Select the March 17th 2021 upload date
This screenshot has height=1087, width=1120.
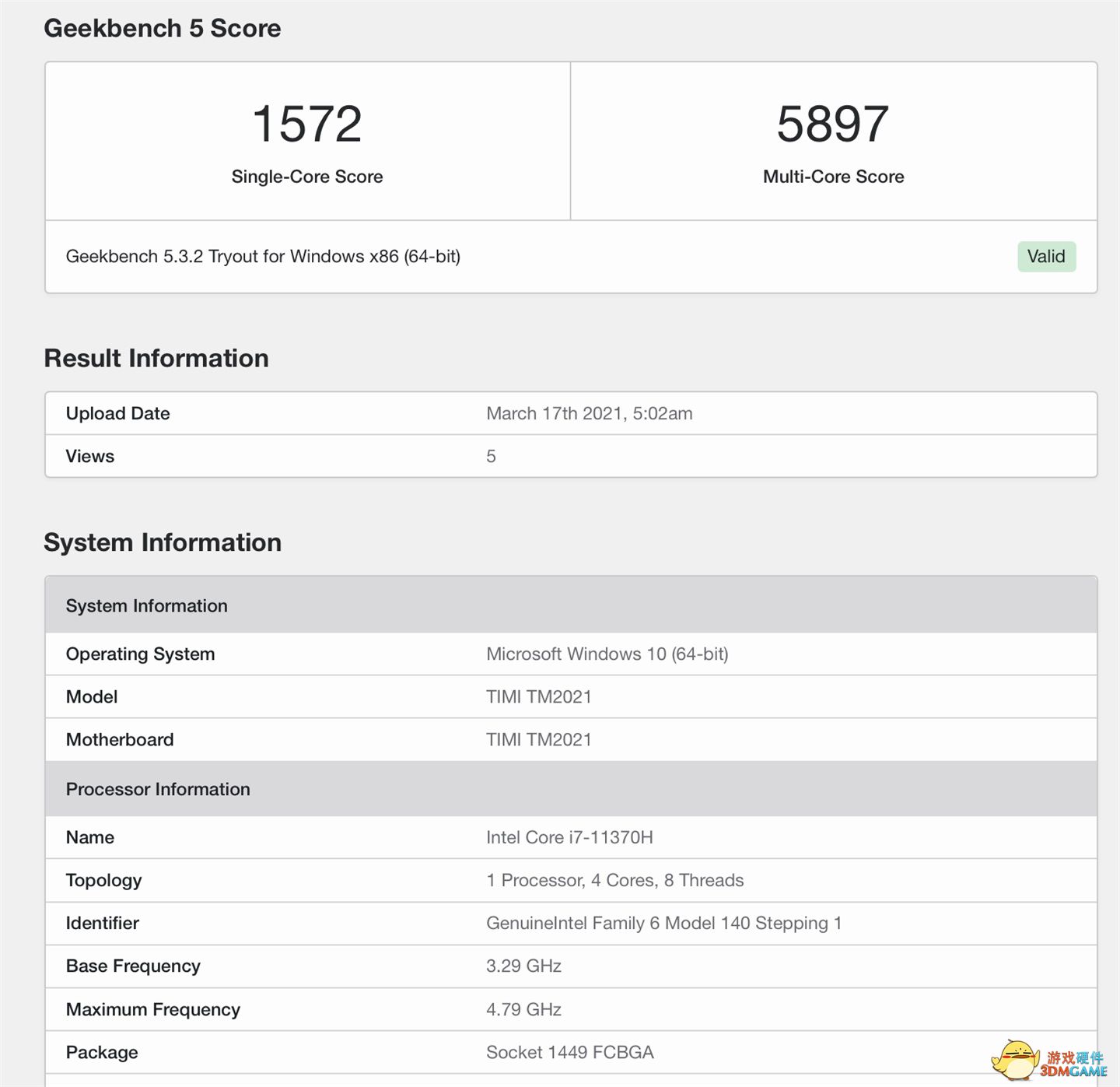click(589, 413)
